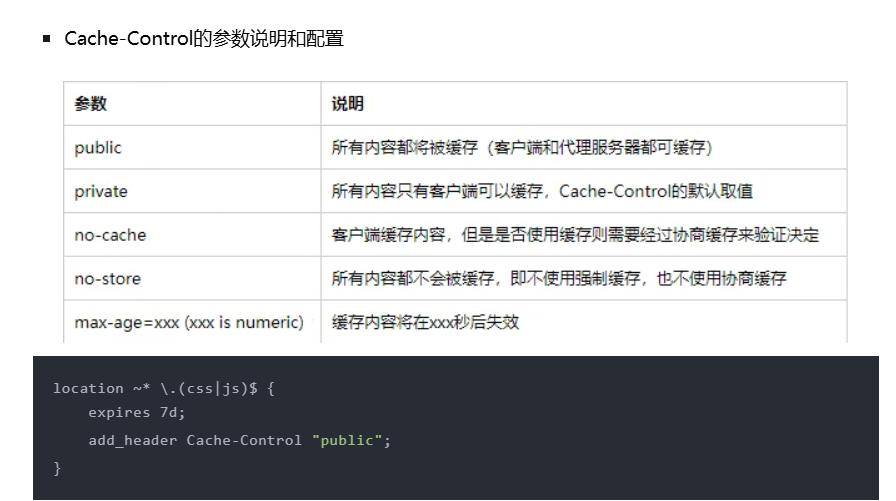896x501 pixels.
Task: Click the no-cache negotiation cache description
Action: [x=575, y=235]
